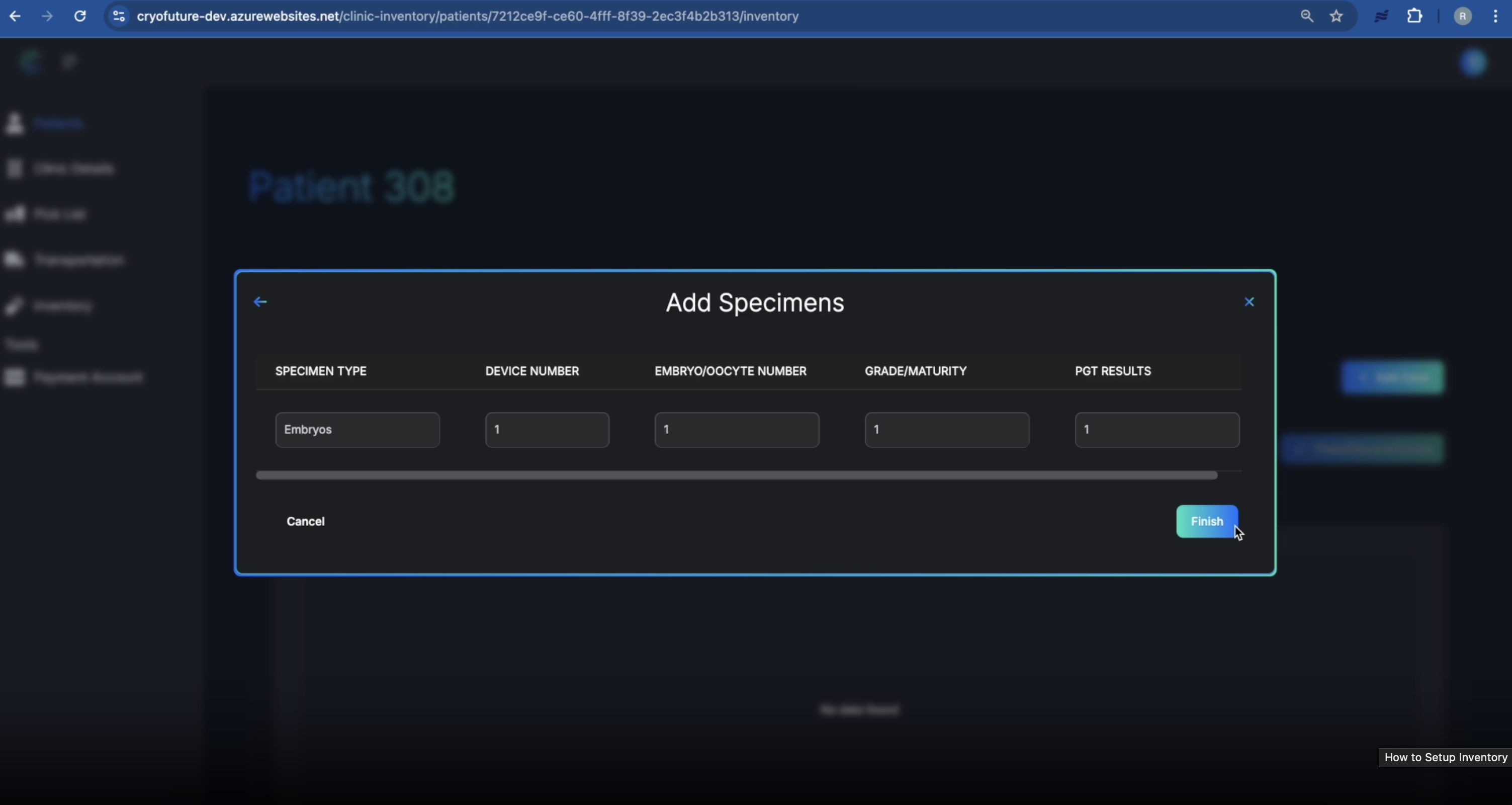Click the browser back arrow
Screen dimensions: 1512x805
pos(15,16)
